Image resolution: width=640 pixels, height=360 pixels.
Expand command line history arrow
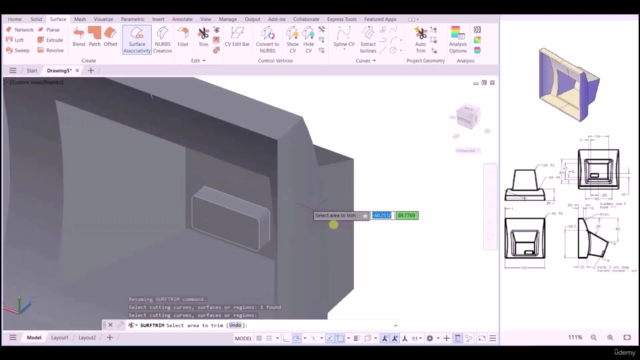[x=395, y=325]
